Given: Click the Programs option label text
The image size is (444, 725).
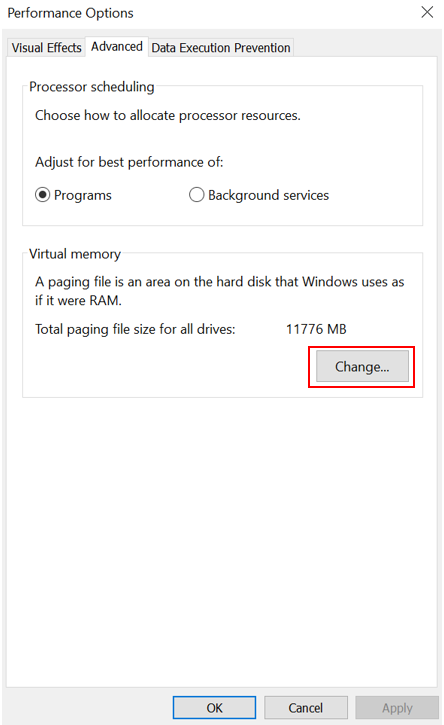Looking at the screenshot, I should pyautogui.click(x=83, y=195).
